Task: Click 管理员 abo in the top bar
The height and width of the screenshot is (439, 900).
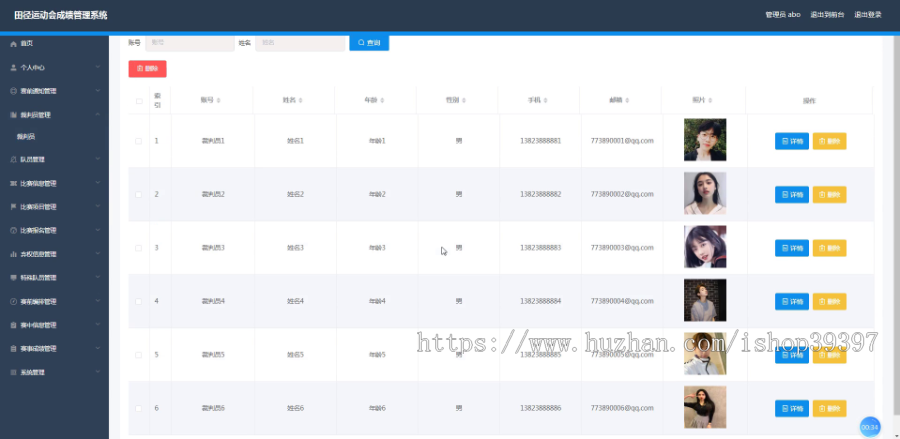Action: (x=783, y=15)
